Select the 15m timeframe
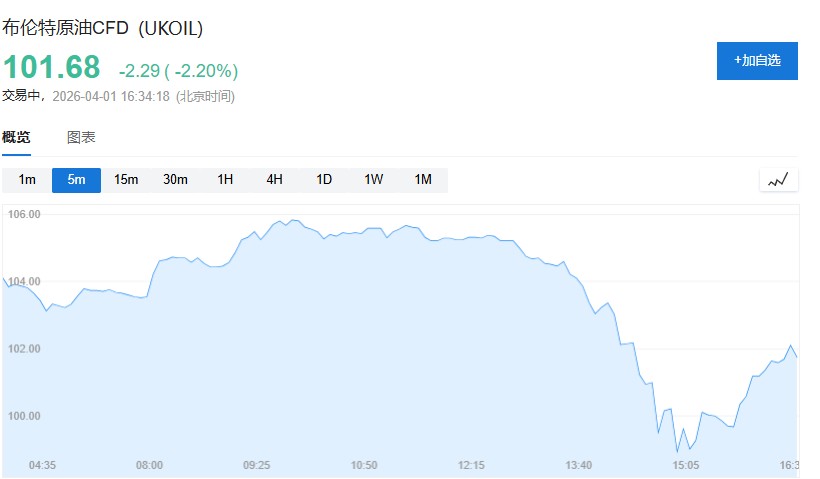This screenshot has height=479, width=820. [126, 180]
